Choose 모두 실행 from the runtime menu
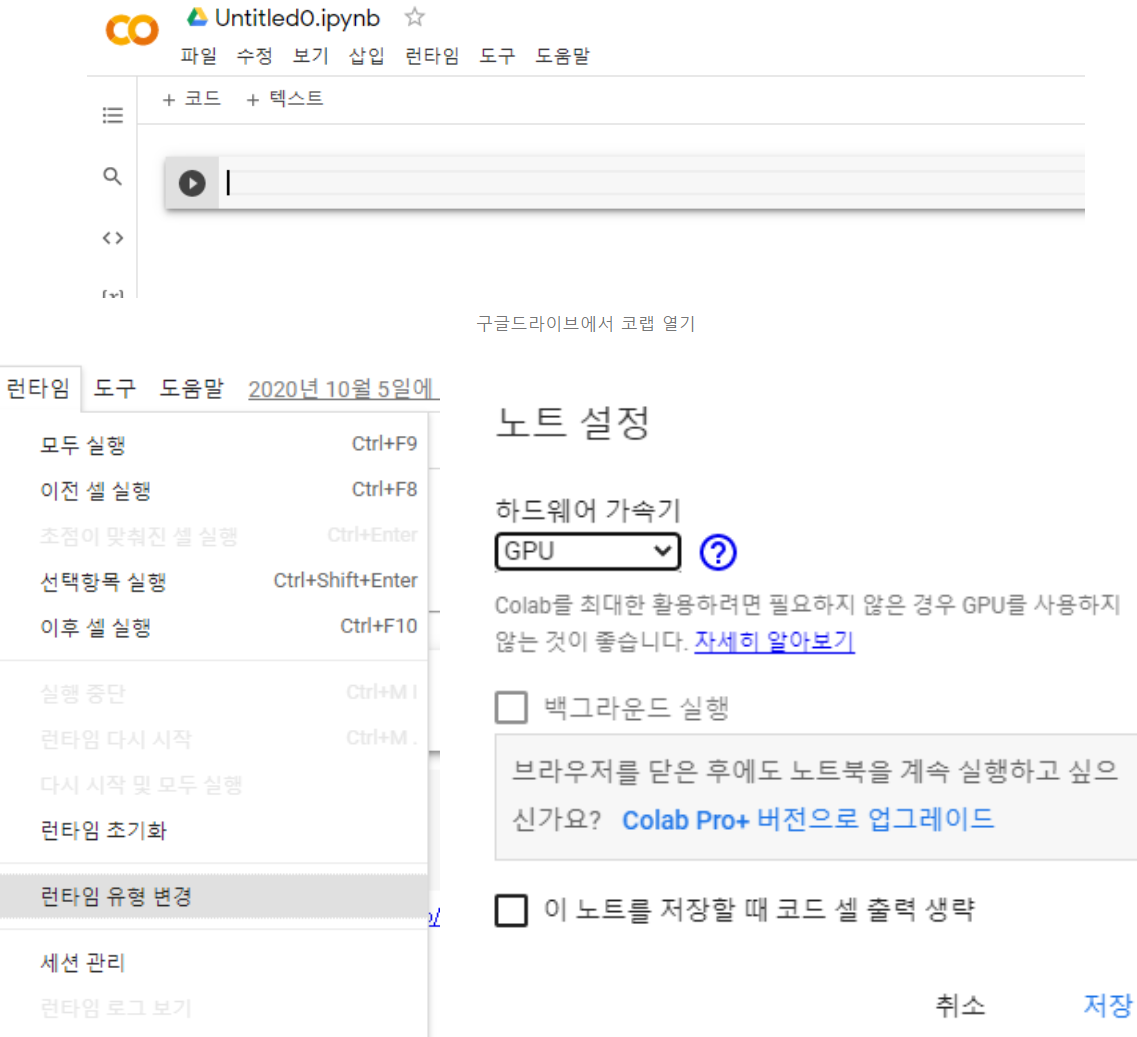Viewport: 1137px width, 1037px height. click(214, 445)
